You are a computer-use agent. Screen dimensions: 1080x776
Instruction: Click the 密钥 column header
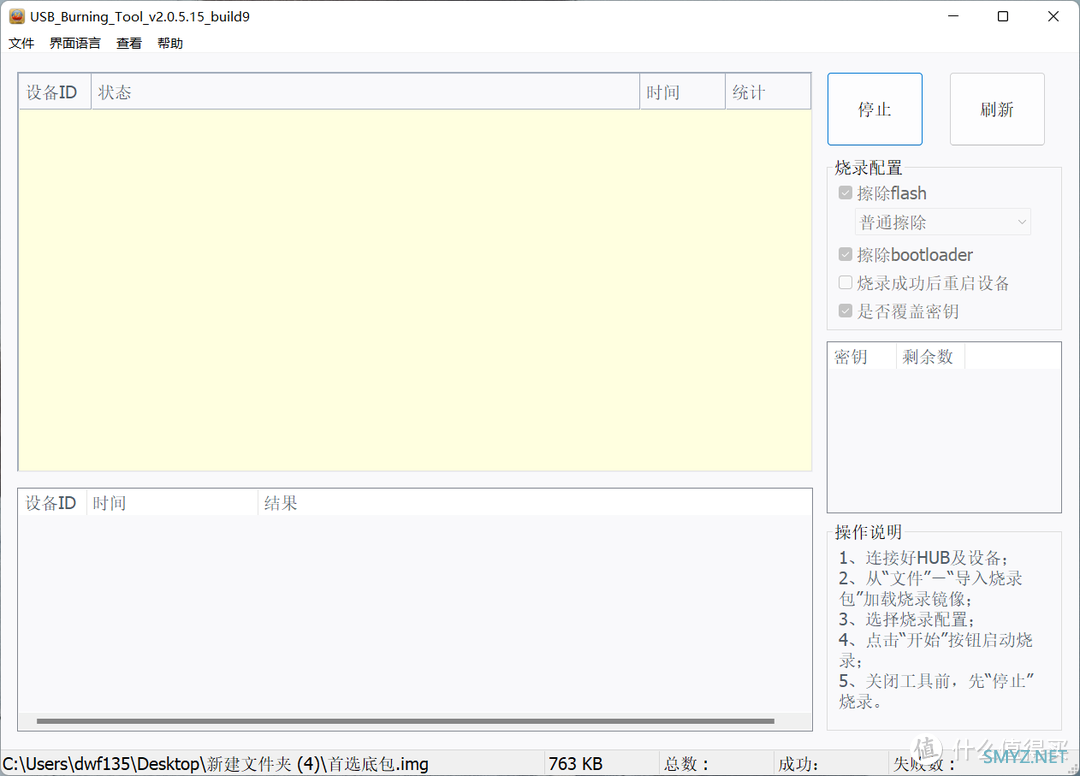862,356
